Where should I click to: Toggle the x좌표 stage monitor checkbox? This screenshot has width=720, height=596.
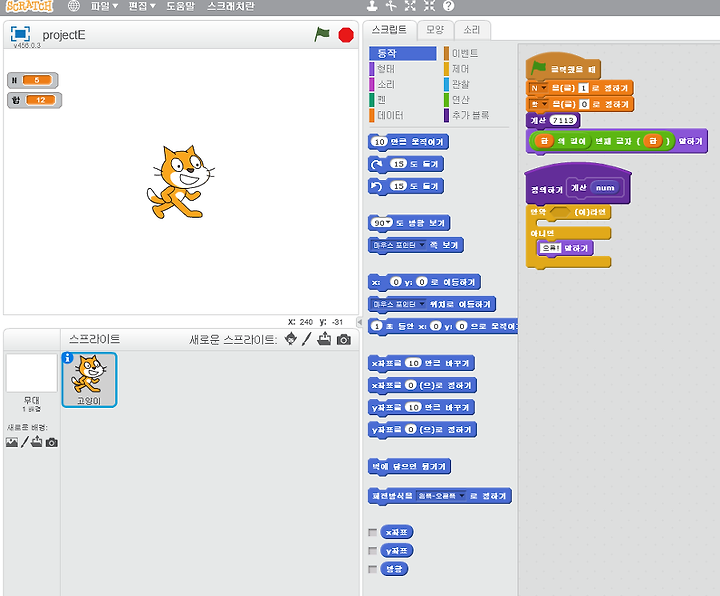coord(372,532)
